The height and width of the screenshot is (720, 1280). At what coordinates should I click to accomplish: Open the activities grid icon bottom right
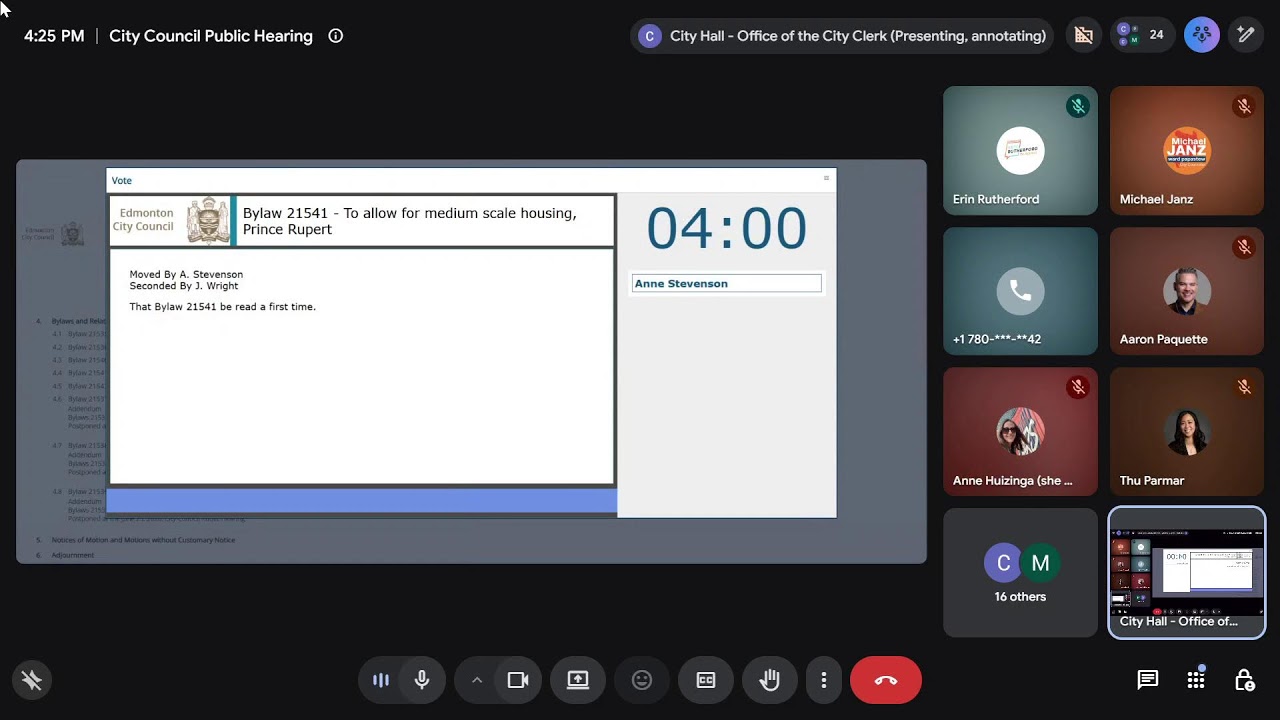pos(1196,681)
